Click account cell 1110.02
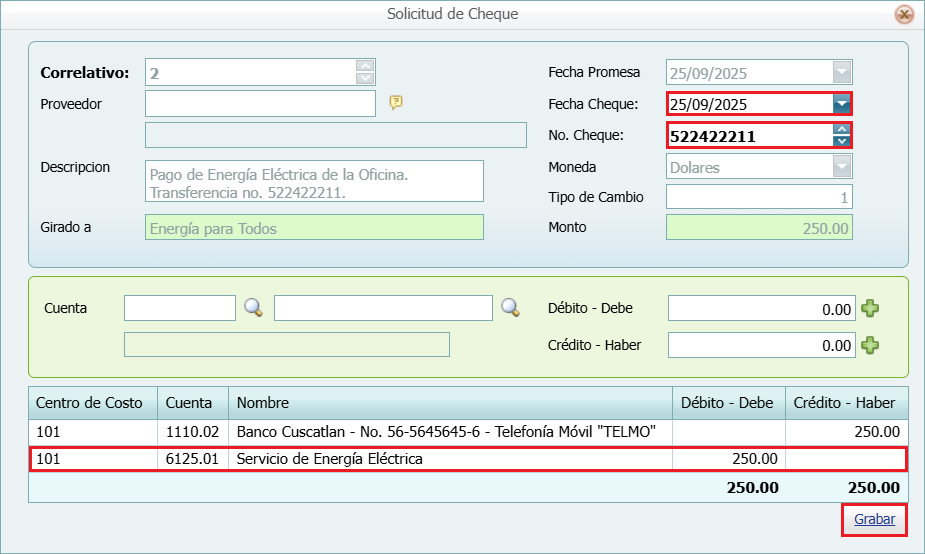The image size is (925, 554). click(x=193, y=432)
